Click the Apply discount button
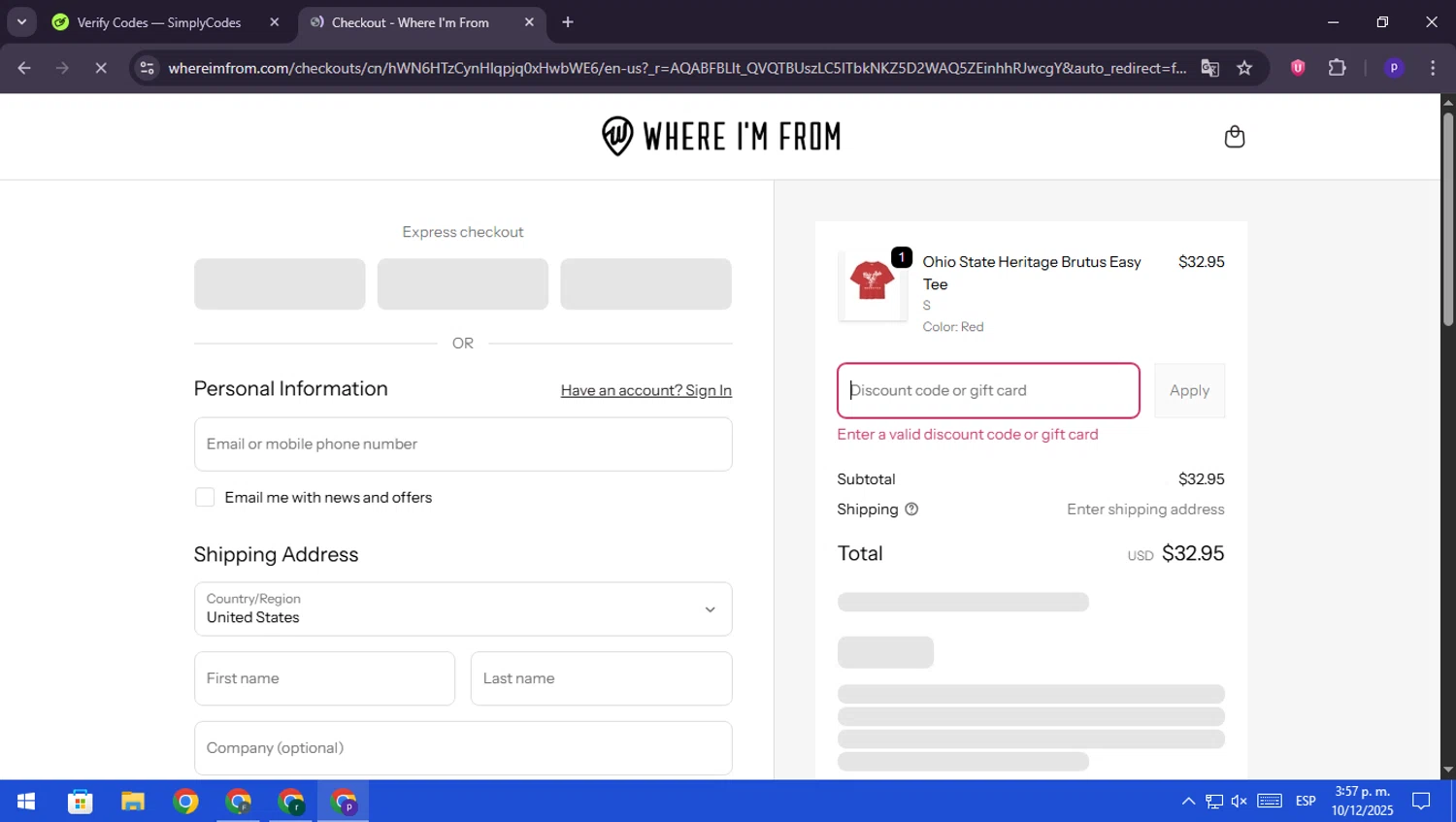 point(1189,391)
